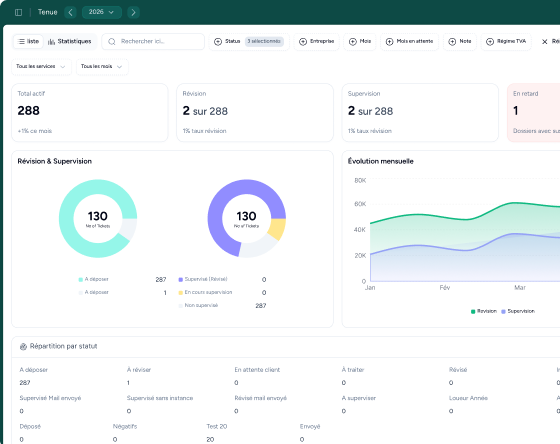Click the purple Supervisé (Révisé) swatch
The height and width of the screenshot is (444, 560).
tap(181, 279)
